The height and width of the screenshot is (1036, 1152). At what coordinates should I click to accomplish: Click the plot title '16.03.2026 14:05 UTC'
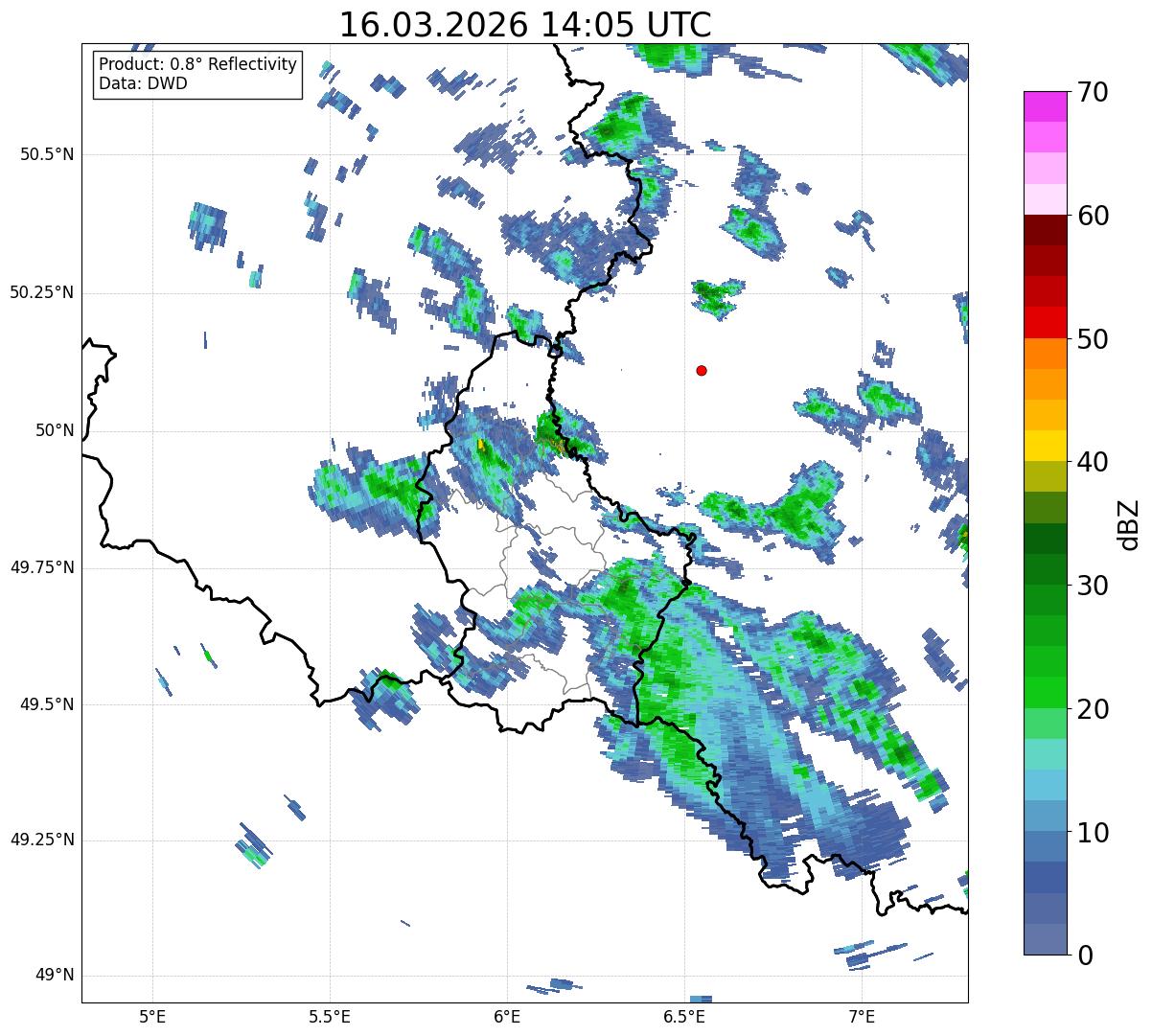tap(525, 25)
